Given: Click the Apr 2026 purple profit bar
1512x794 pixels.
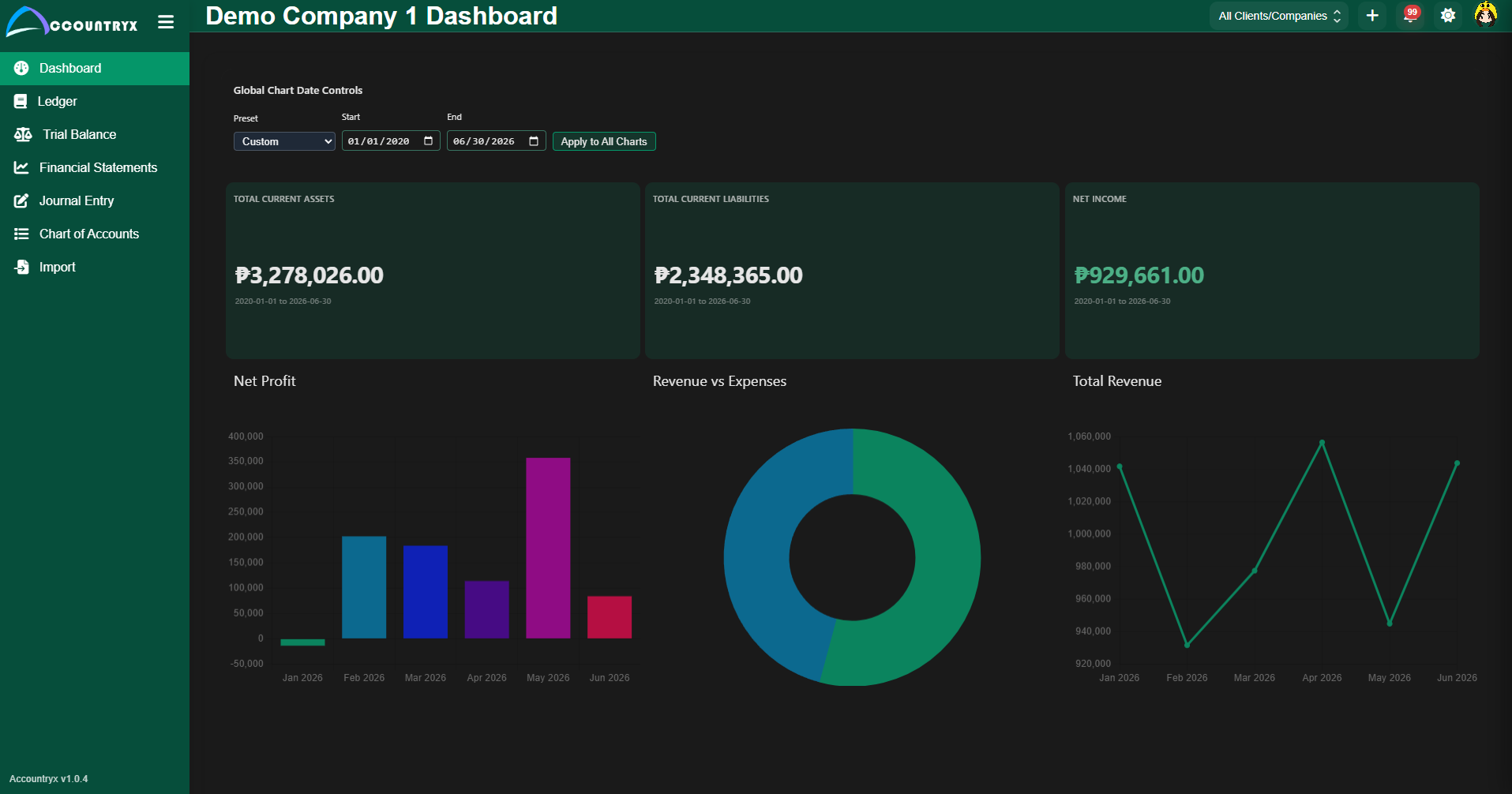Looking at the screenshot, I should coord(486,609).
